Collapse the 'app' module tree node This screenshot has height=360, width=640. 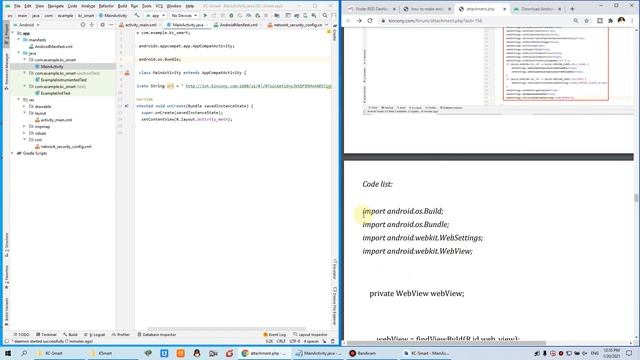pyautogui.click(x=13, y=33)
